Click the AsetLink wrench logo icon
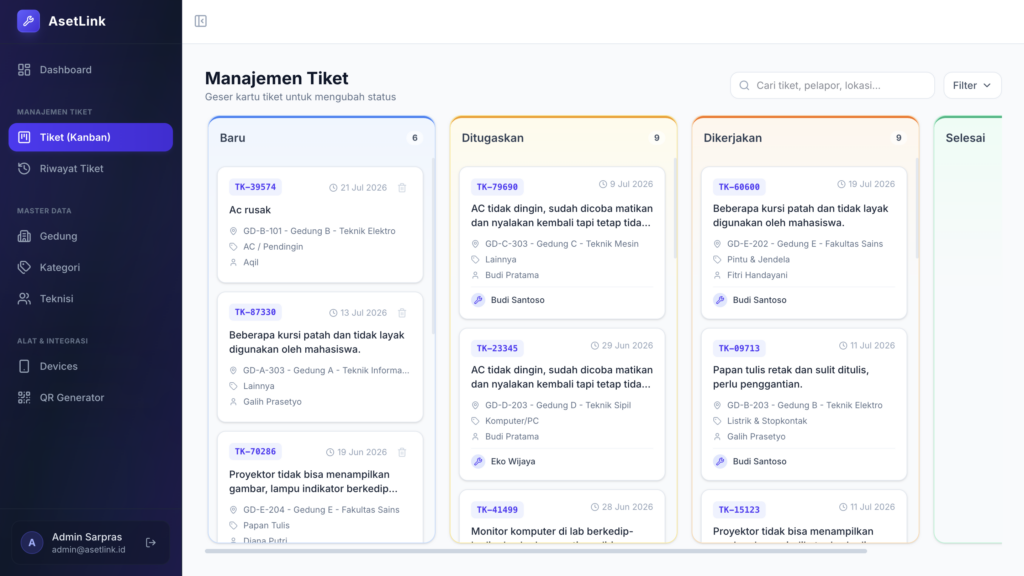This screenshot has height=576, width=1024. (x=28, y=21)
